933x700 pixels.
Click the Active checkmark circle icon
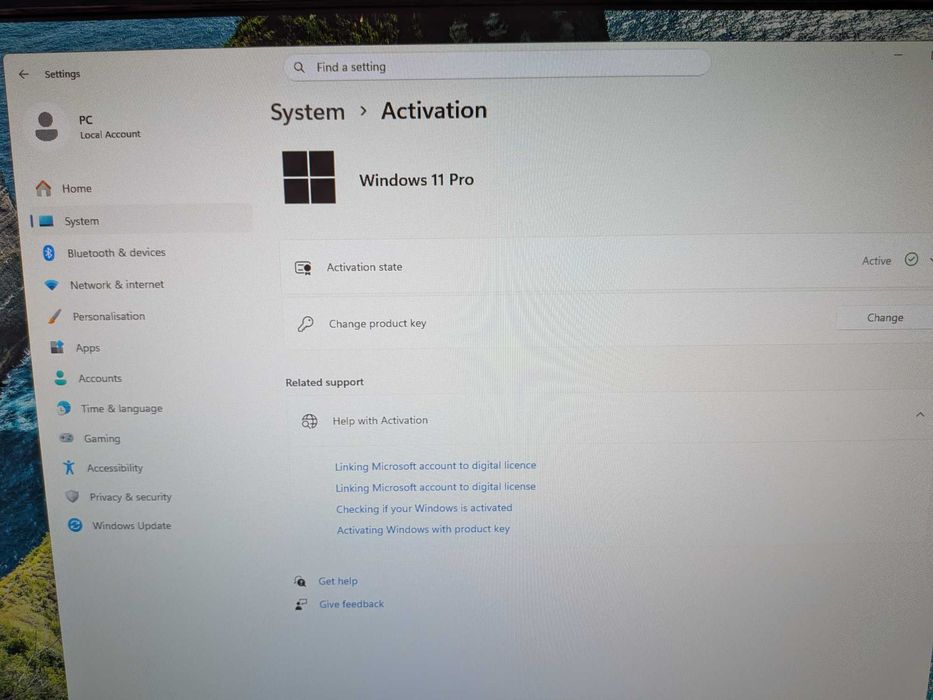point(911,260)
